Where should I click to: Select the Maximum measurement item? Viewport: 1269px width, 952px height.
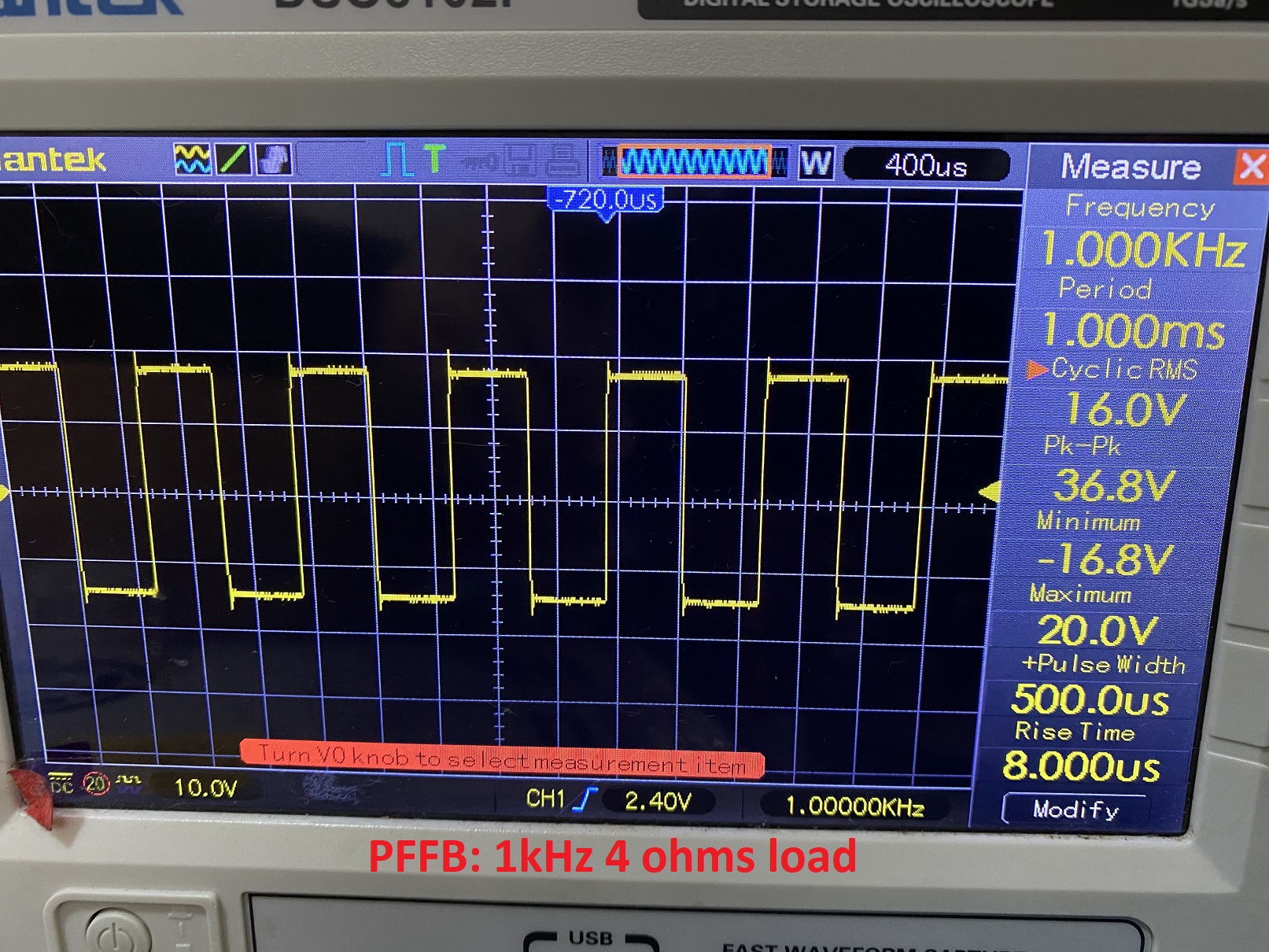point(1081,594)
